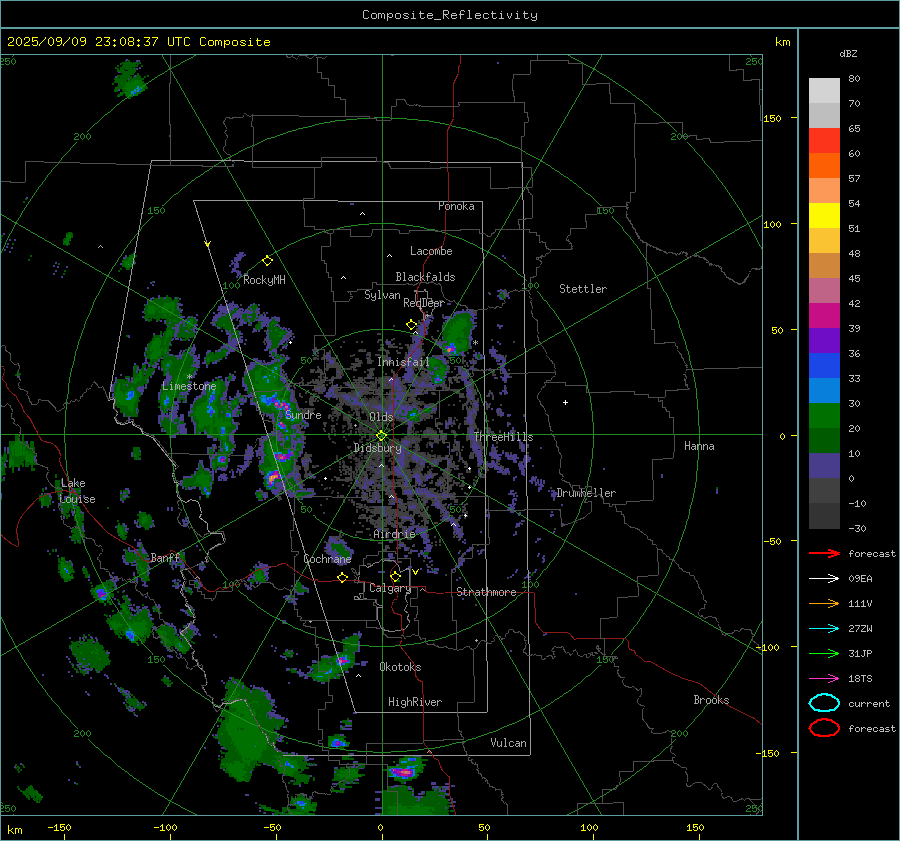The height and width of the screenshot is (841, 900).
Task: Click the 'current' legend label
Action: 869,703
